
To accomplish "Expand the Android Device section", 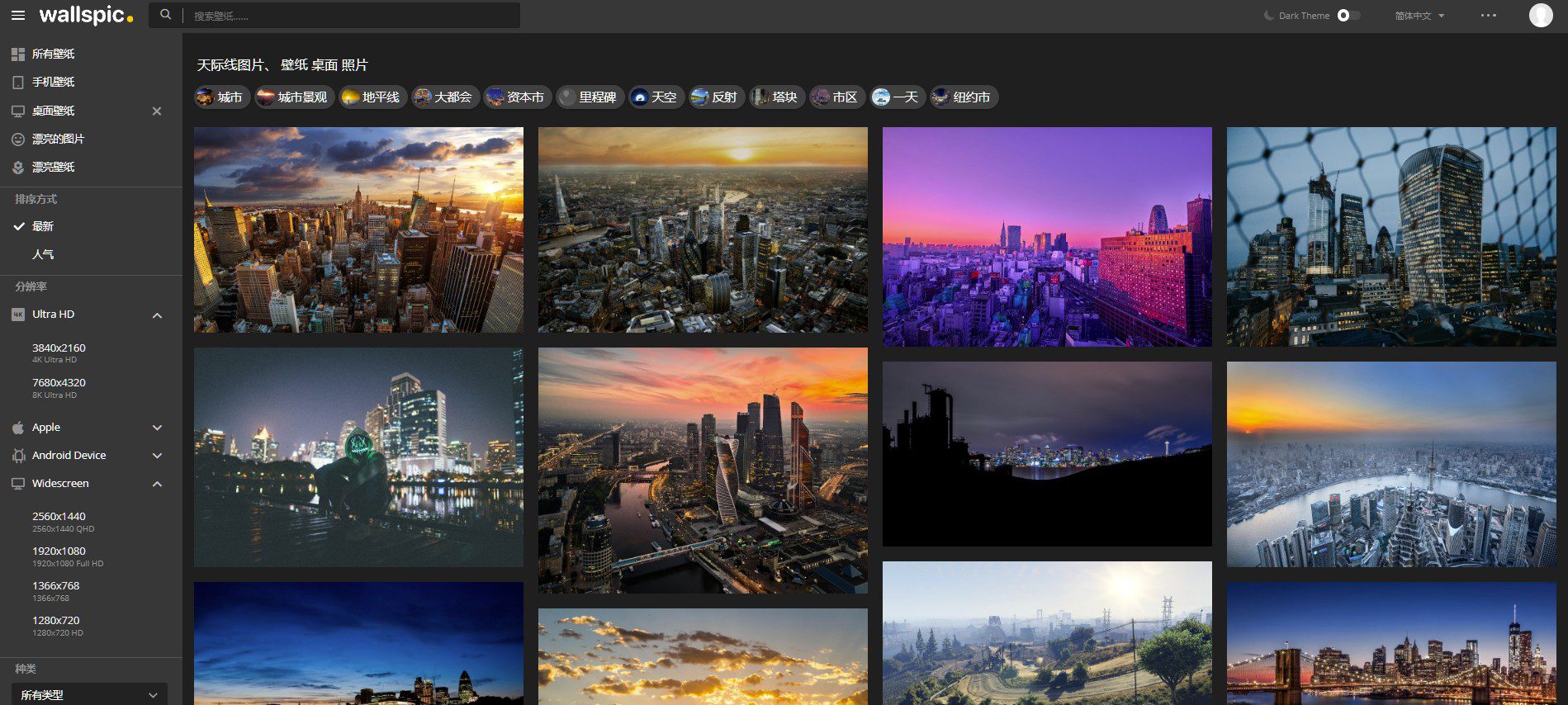I will point(157,456).
